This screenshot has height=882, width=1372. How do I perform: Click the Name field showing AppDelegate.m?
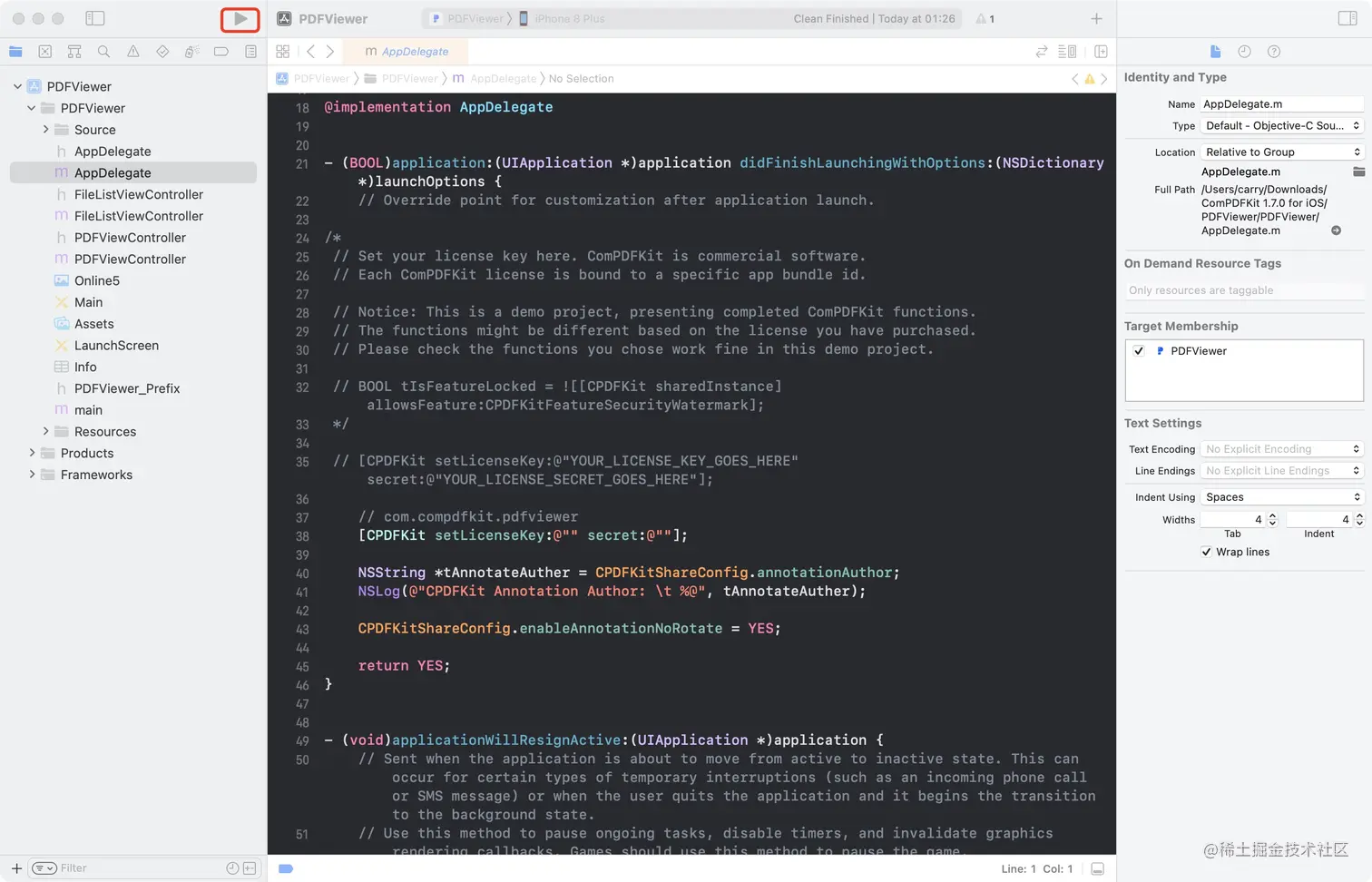click(1282, 104)
